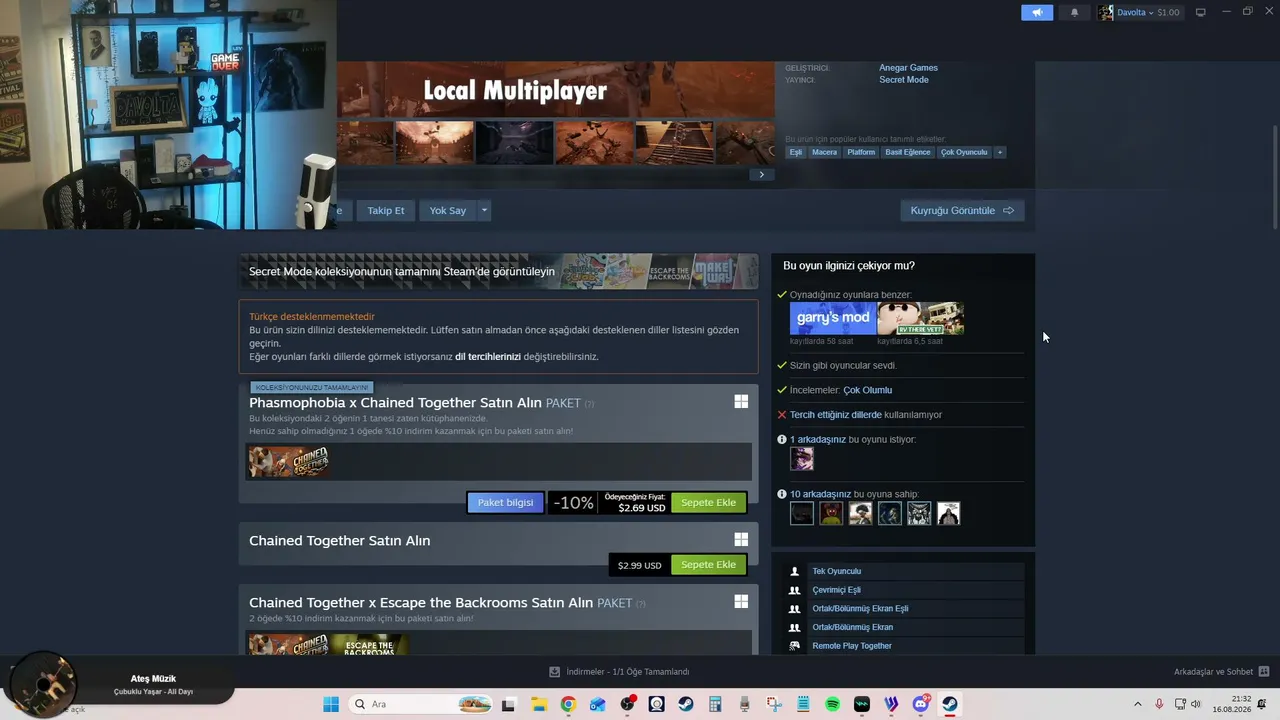Select the Macera tag
1280x720 pixels.
825,152
